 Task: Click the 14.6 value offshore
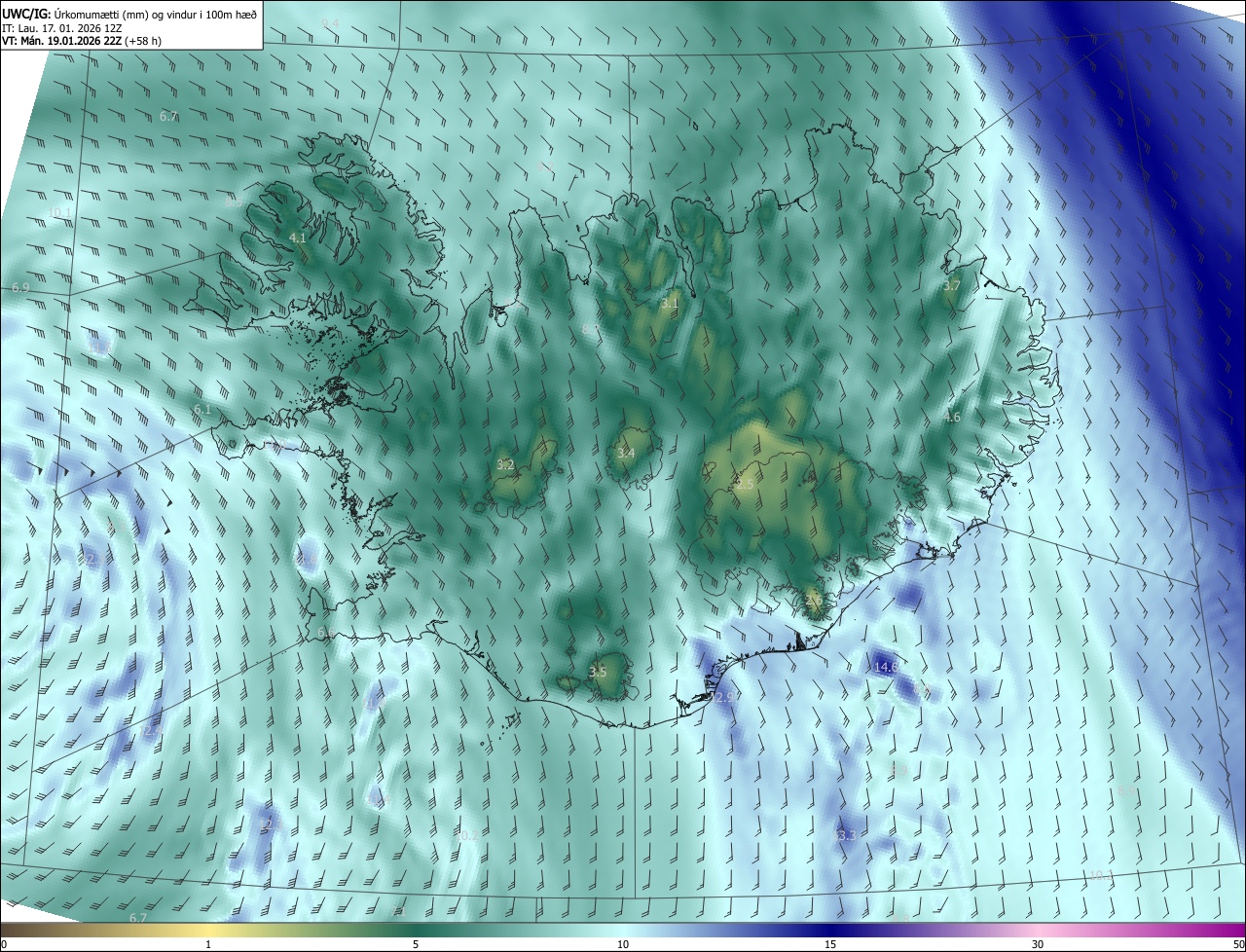(x=886, y=668)
